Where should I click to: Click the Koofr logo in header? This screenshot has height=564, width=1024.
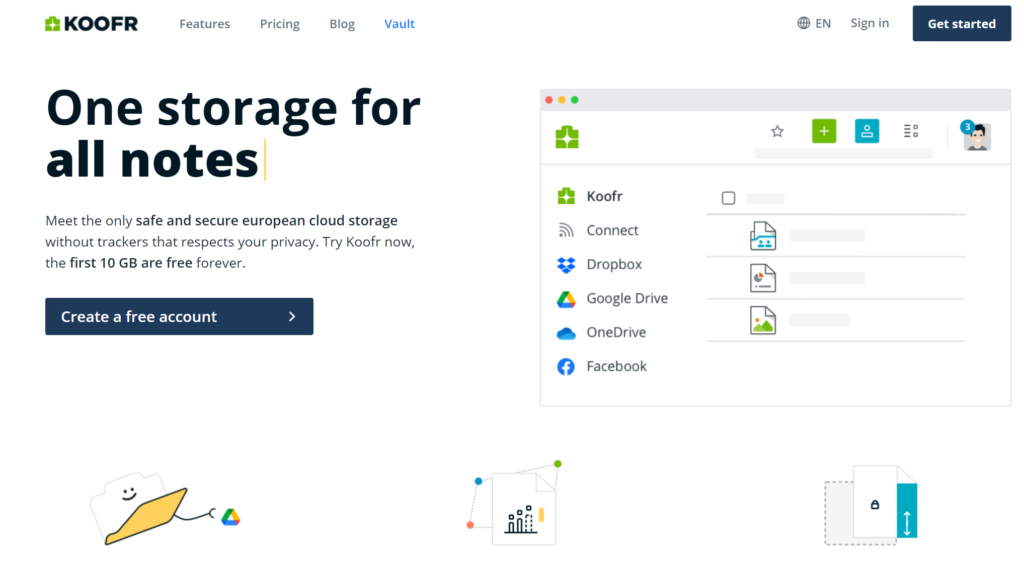[x=91, y=24]
